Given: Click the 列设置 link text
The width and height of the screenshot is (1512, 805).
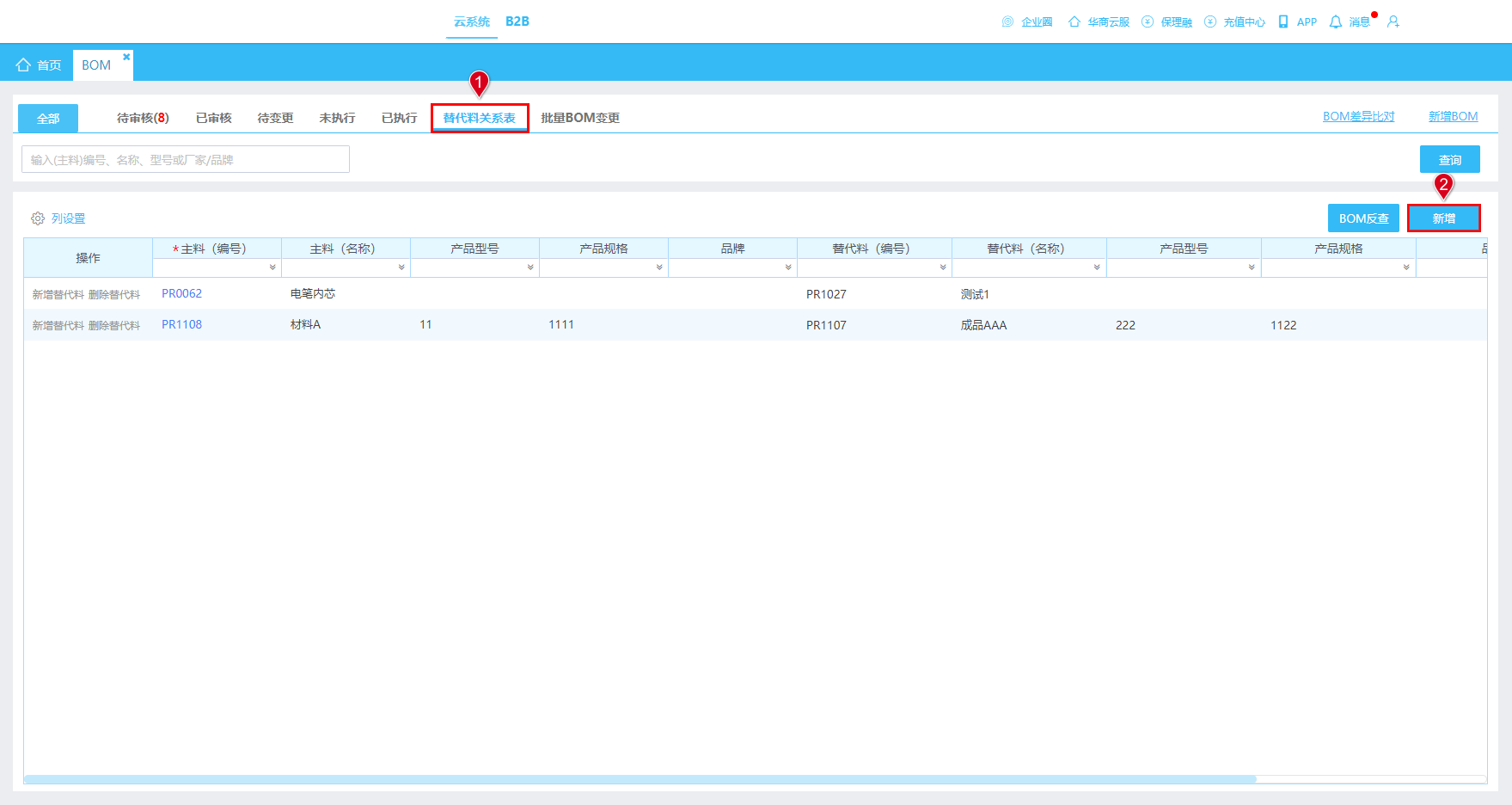Looking at the screenshot, I should [x=69, y=218].
